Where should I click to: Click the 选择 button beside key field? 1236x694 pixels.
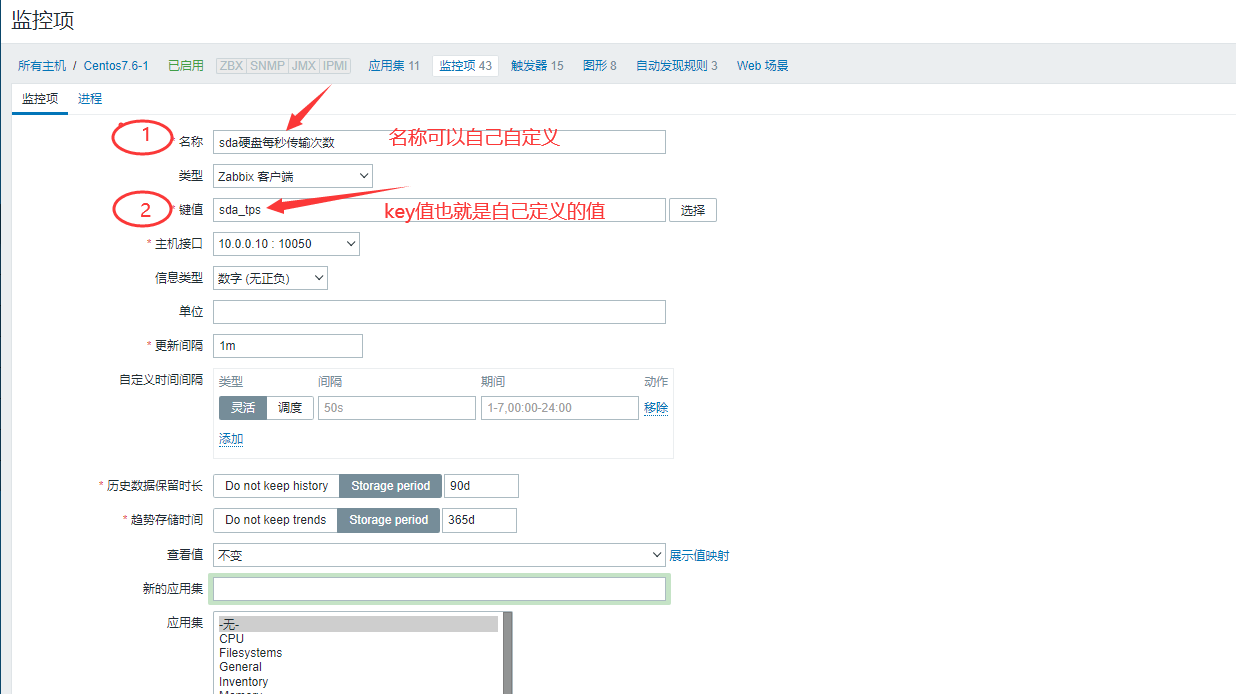click(693, 210)
